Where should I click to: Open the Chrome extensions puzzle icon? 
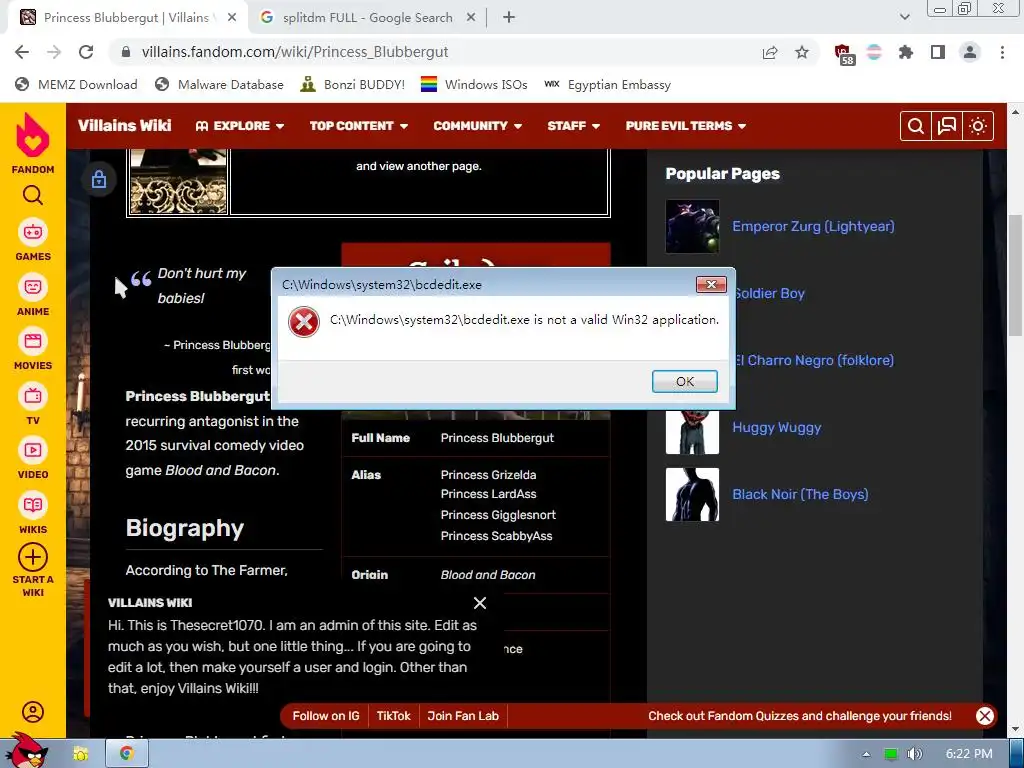[x=906, y=52]
